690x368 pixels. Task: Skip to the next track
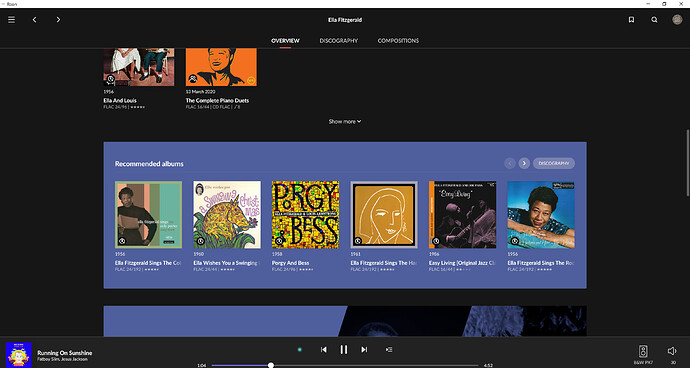(364, 350)
